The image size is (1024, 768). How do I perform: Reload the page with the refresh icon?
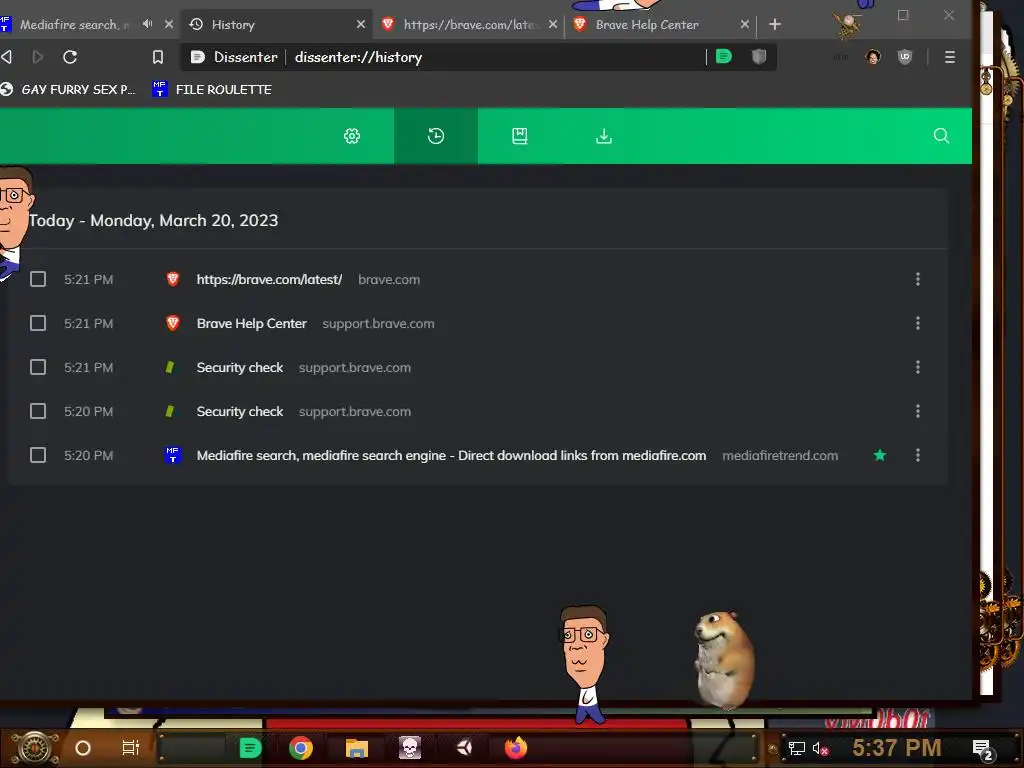pos(70,57)
